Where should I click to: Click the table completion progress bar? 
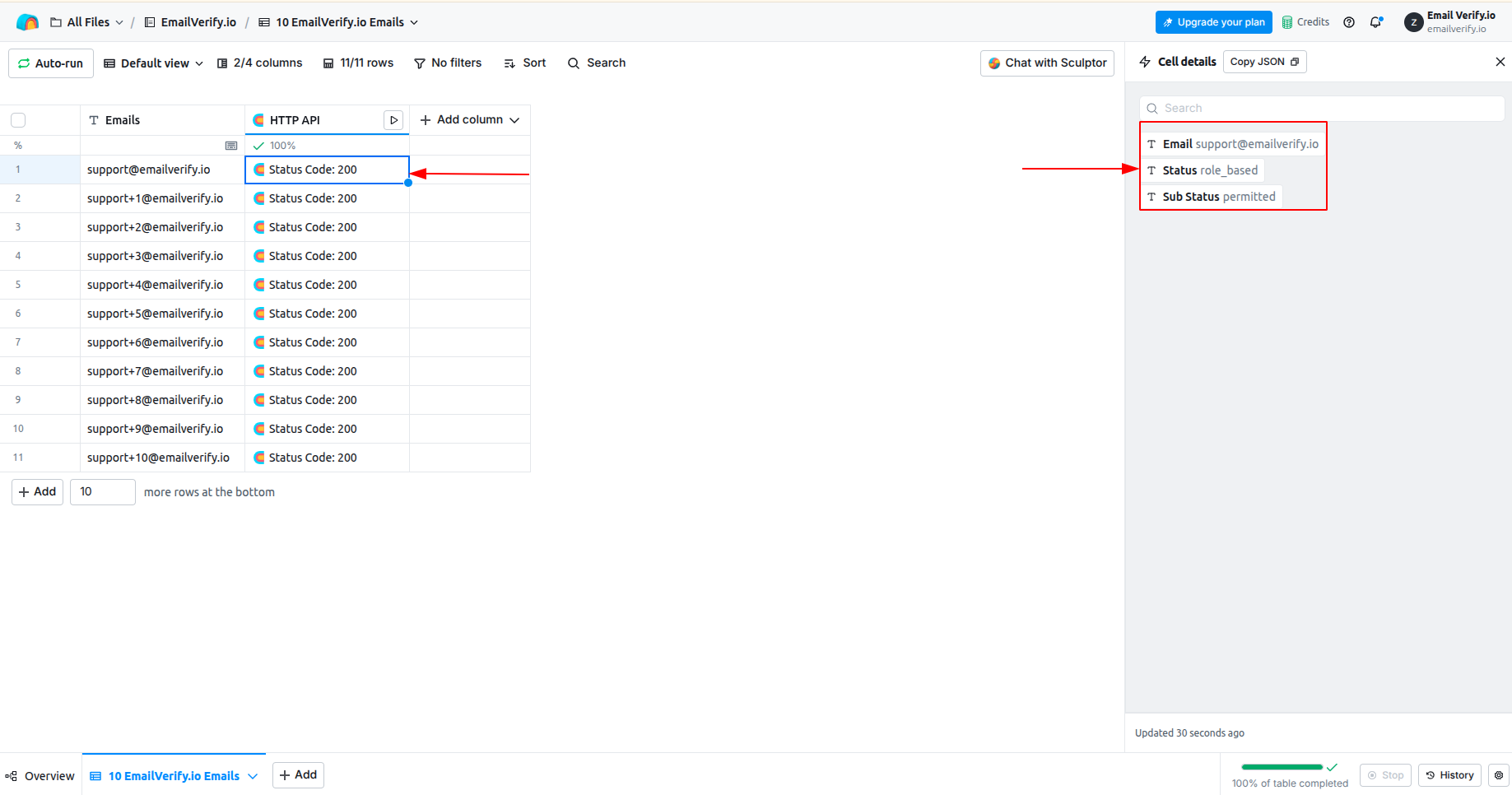1282,767
